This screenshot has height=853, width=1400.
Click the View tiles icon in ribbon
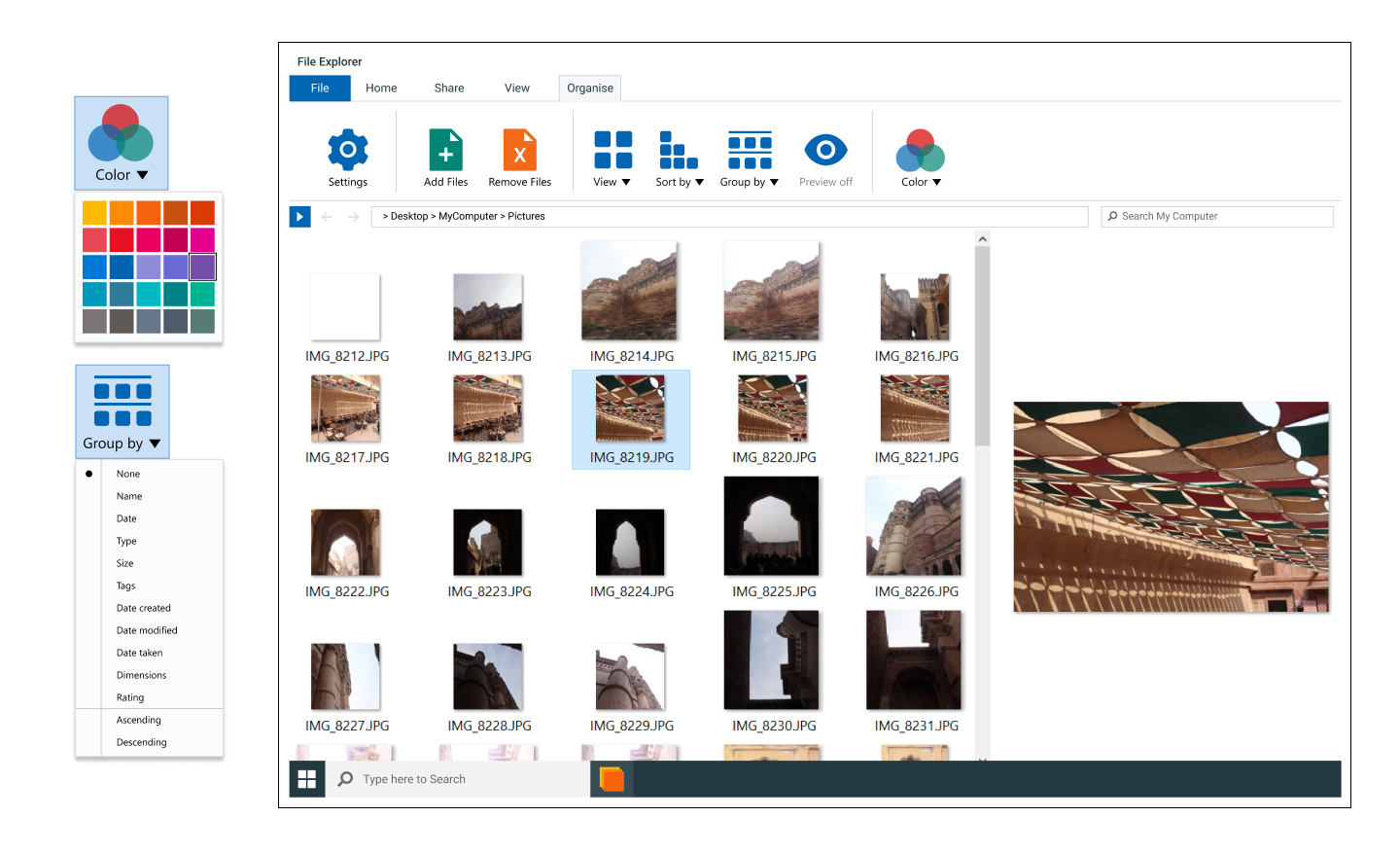click(613, 150)
